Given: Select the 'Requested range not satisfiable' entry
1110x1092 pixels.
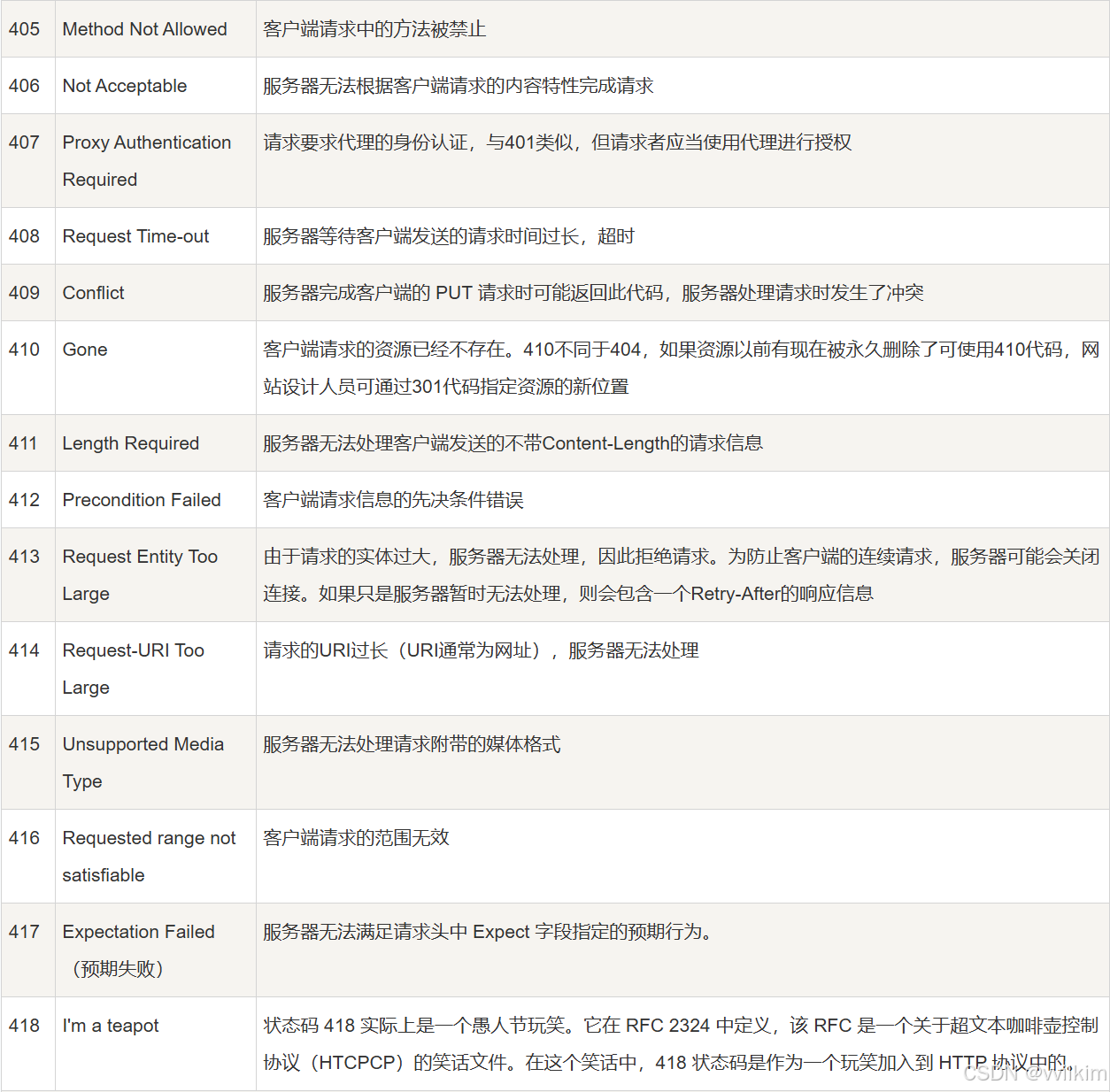Looking at the screenshot, I should 149,856.
